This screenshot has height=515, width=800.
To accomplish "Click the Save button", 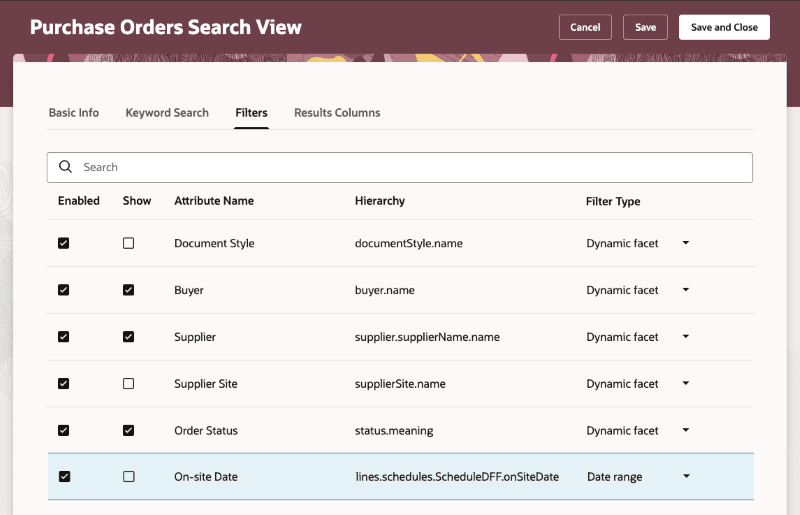I will tap(645, 27).
